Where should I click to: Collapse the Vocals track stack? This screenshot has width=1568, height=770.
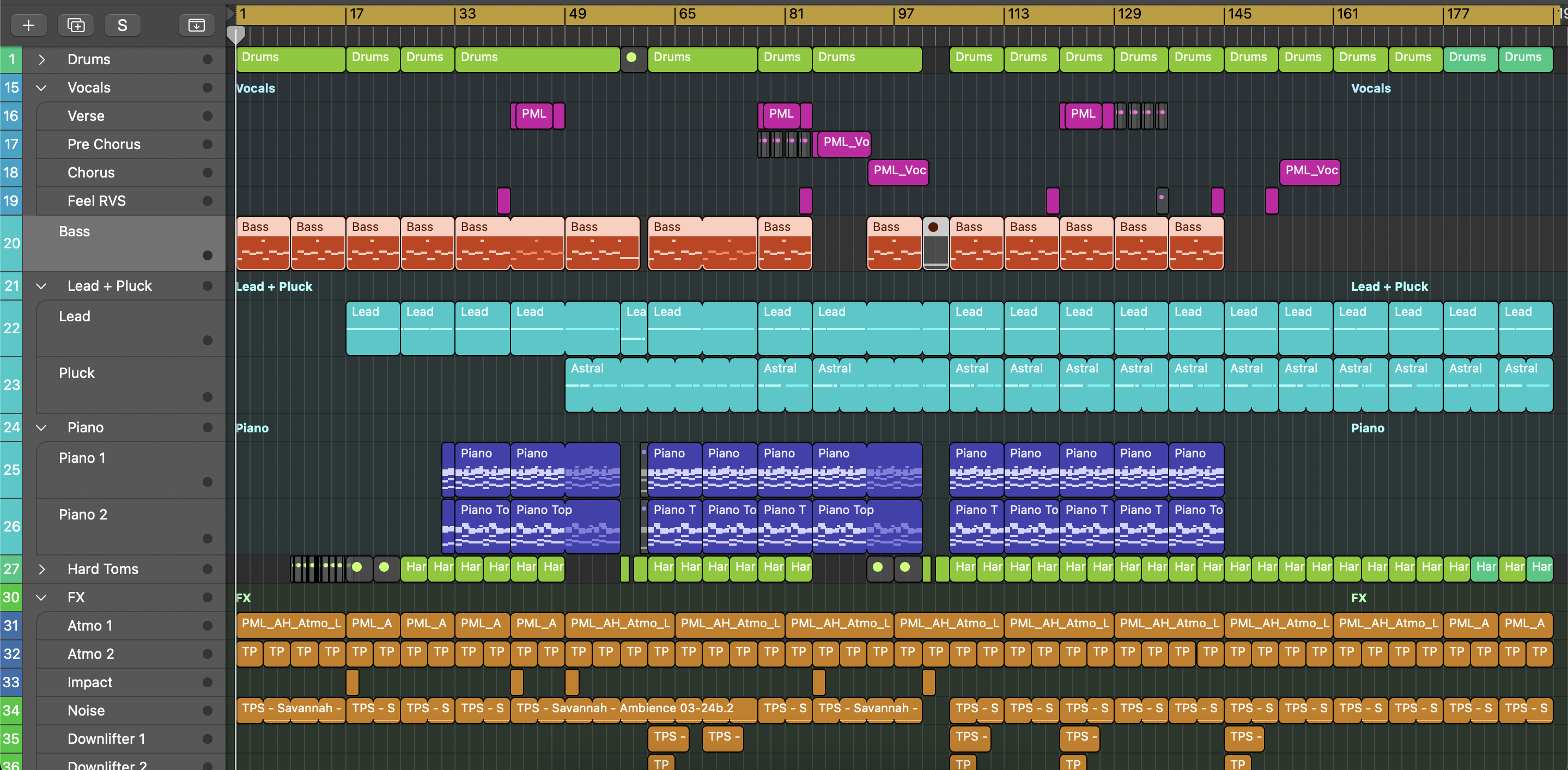point(41,88)
